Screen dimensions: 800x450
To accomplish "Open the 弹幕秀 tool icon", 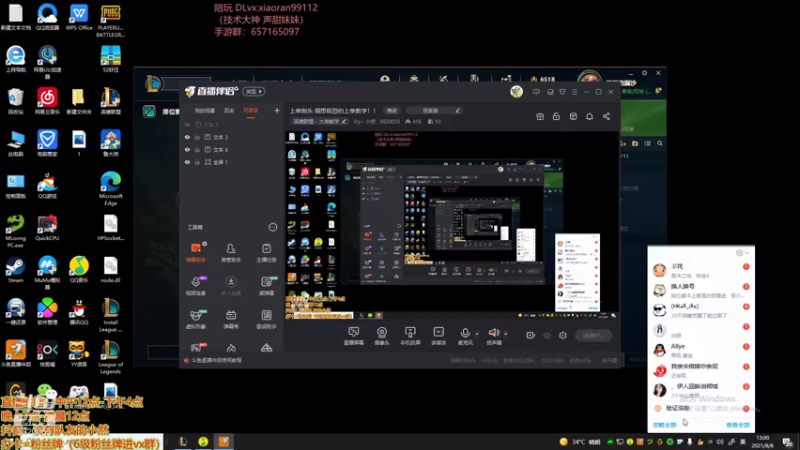I will coord(231,319).
